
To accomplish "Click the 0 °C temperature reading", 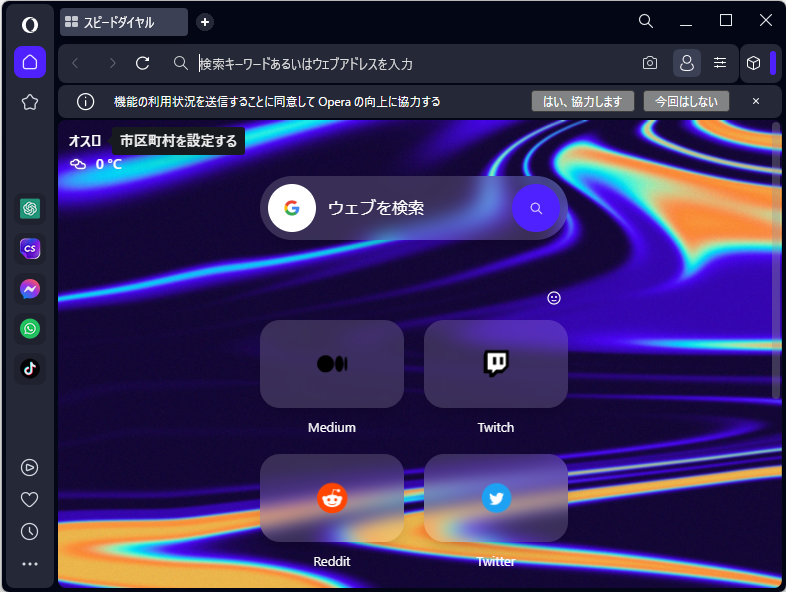I will click(x=108, y=164).
